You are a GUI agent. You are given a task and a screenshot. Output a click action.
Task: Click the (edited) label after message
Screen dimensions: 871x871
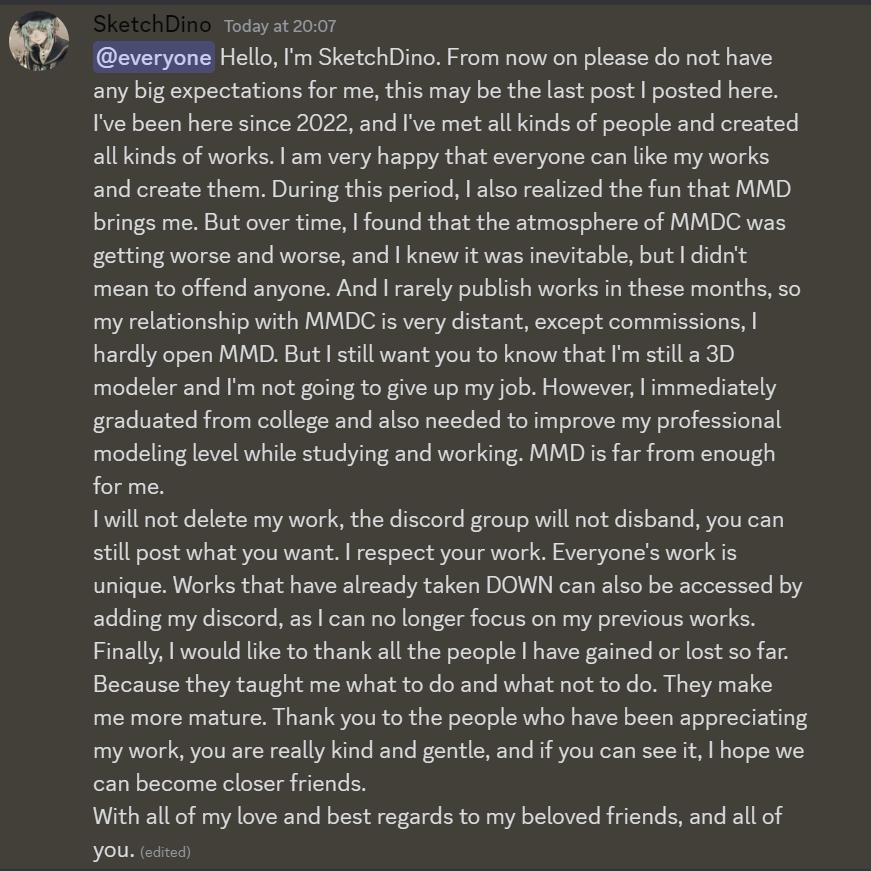pos(166,852)
